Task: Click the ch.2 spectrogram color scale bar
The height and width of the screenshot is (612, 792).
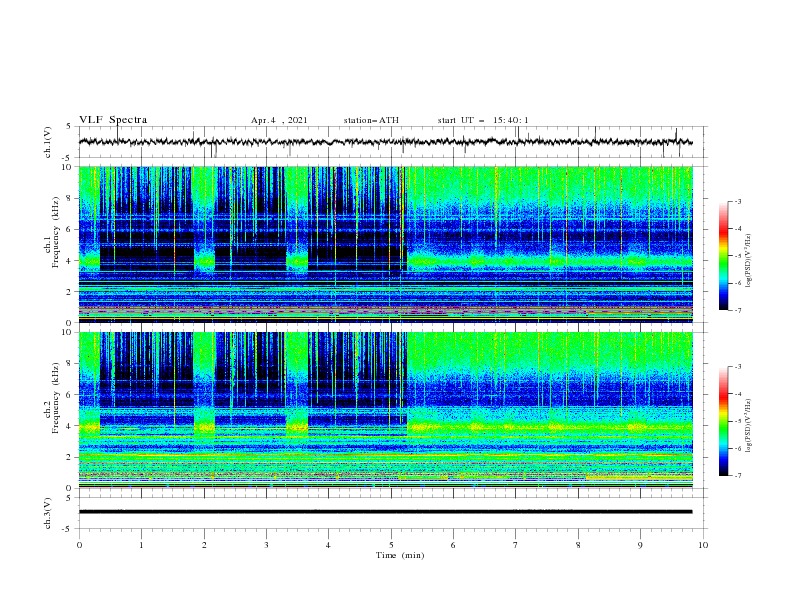Action: click(723, 421)
